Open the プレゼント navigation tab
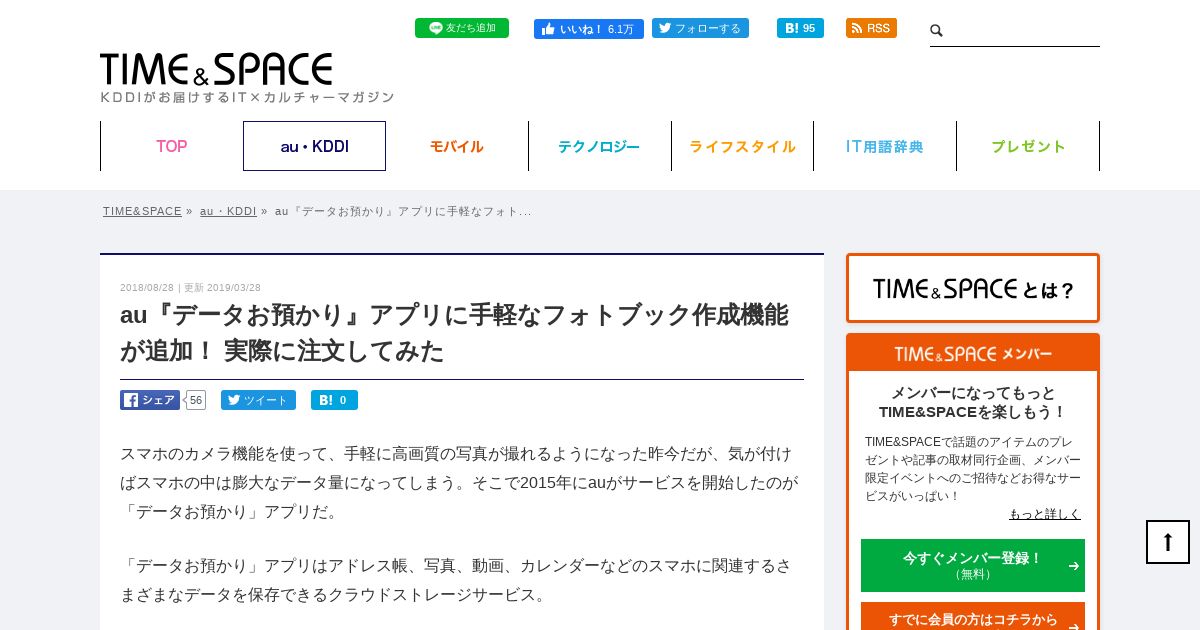The width and height of the screenshot is (1200, 630). [1028, 146]
